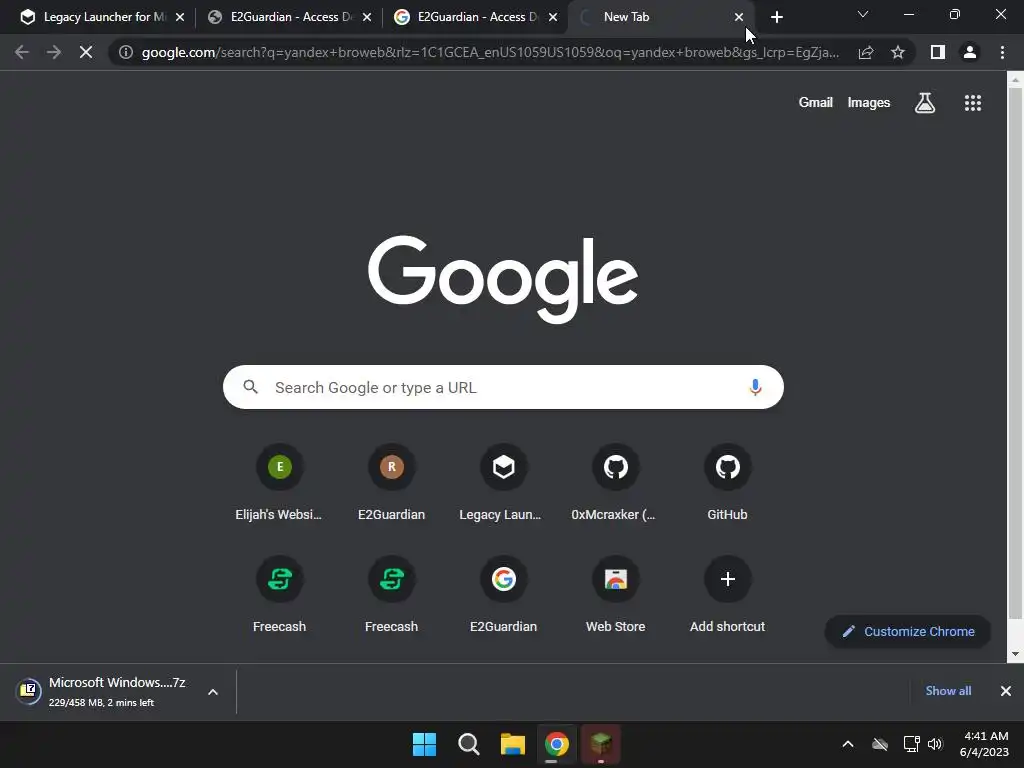Screen dimensions: 1024x768
Task: Open the Web Store shortcut
Action: pyautogui.click(x=615, y=595)
